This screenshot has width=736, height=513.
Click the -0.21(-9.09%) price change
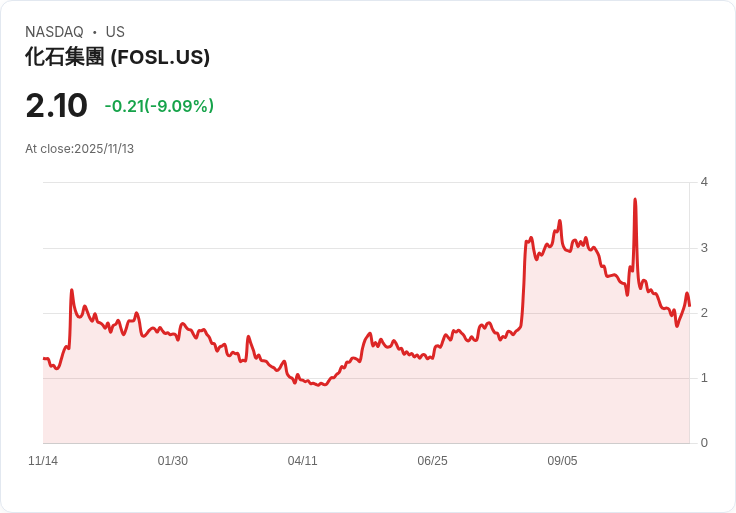pyautogui.click(x=159, y=106)
